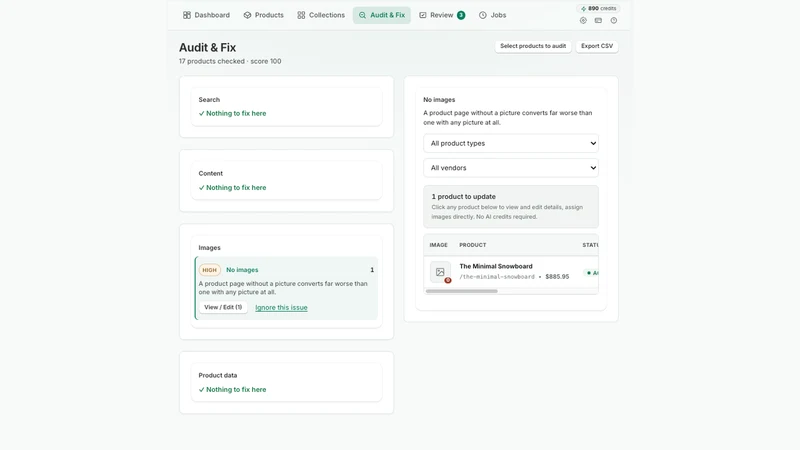Click the 1 product to update notice
The height and width of the screenshot is (450, 800).
point(511,206)
